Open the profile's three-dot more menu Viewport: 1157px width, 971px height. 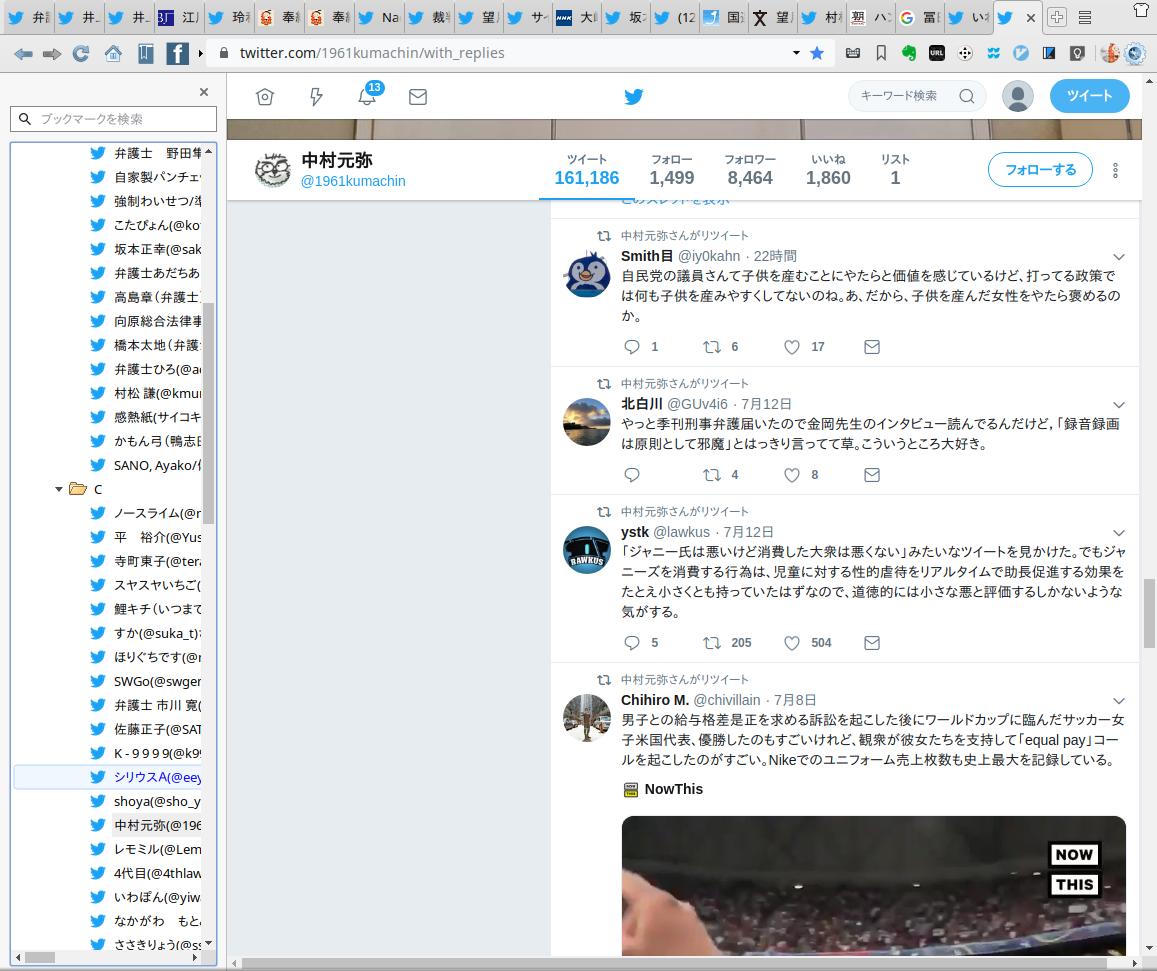pos(1115,170)
